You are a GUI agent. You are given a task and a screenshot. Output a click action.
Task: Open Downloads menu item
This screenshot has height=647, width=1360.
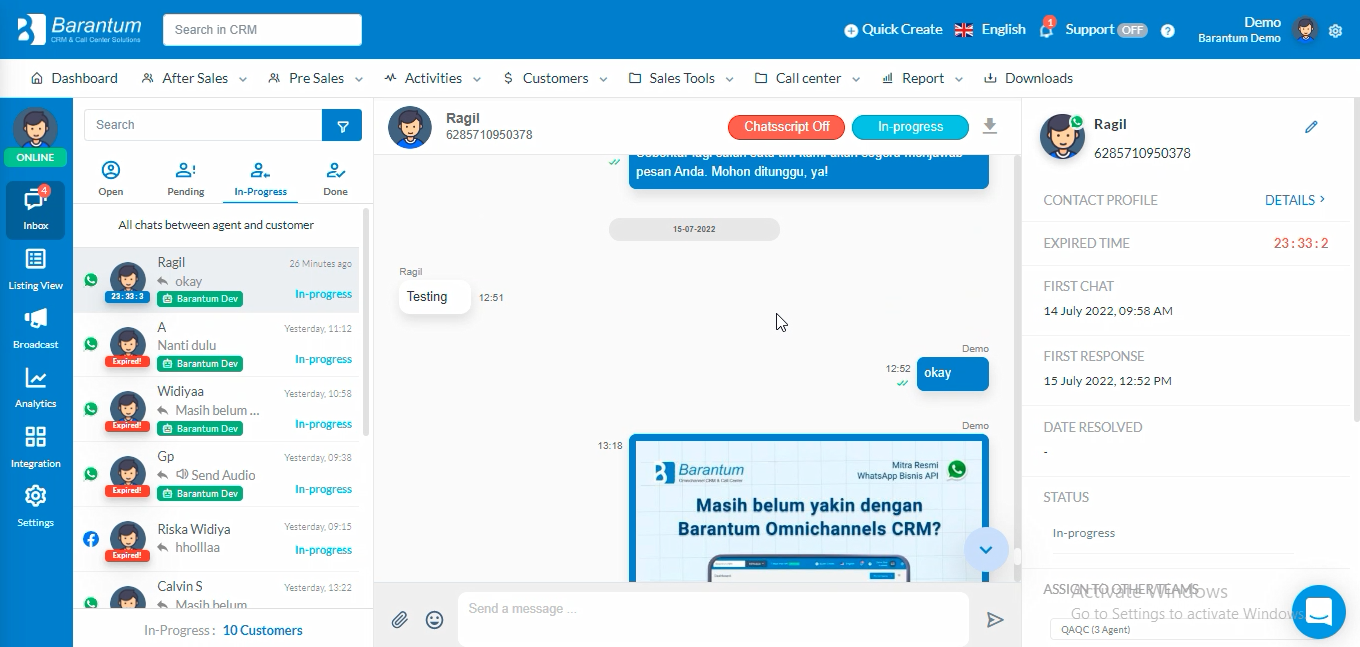click(1028, 78)
